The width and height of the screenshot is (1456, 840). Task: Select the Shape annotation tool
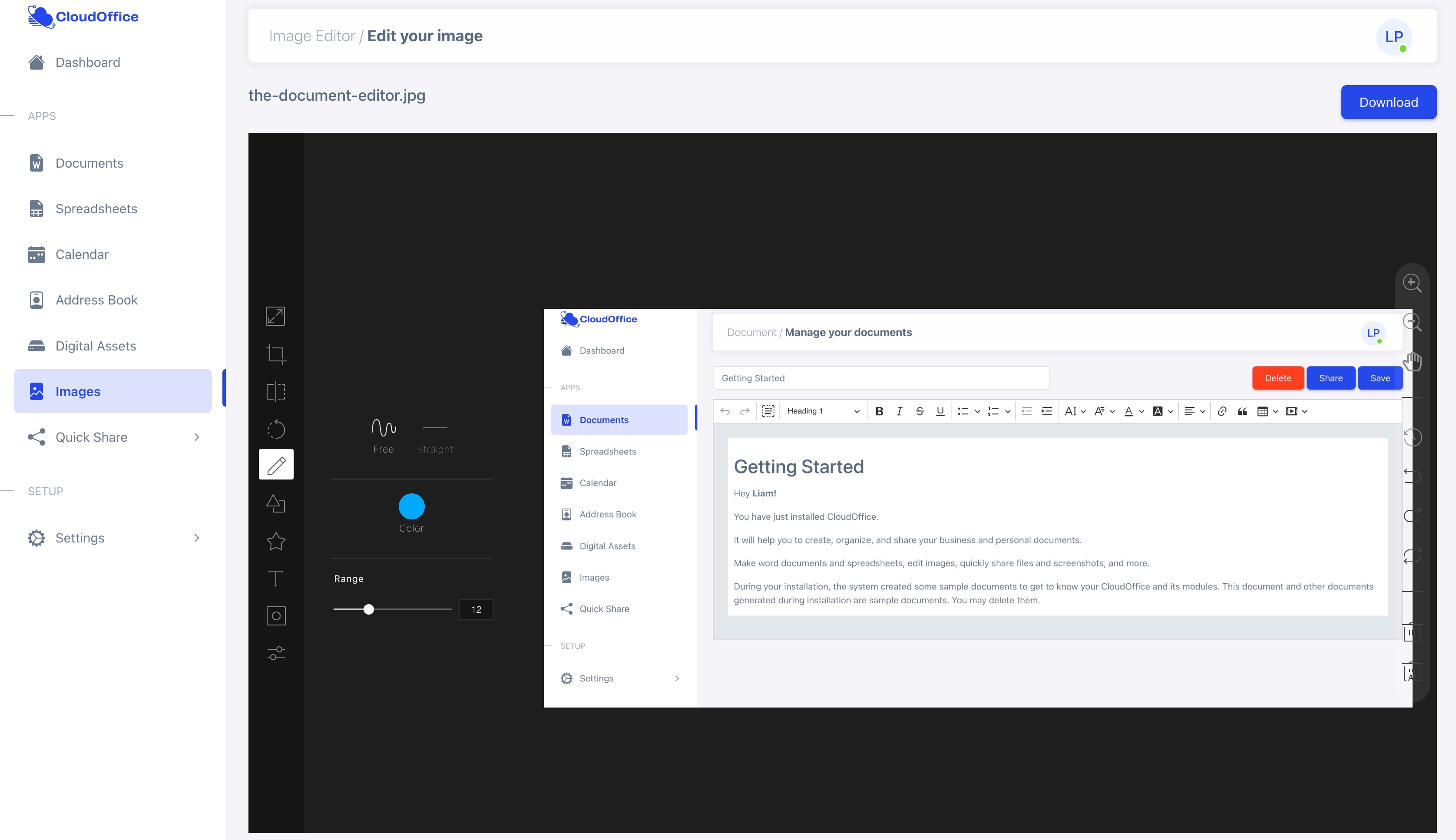point(276,503)
